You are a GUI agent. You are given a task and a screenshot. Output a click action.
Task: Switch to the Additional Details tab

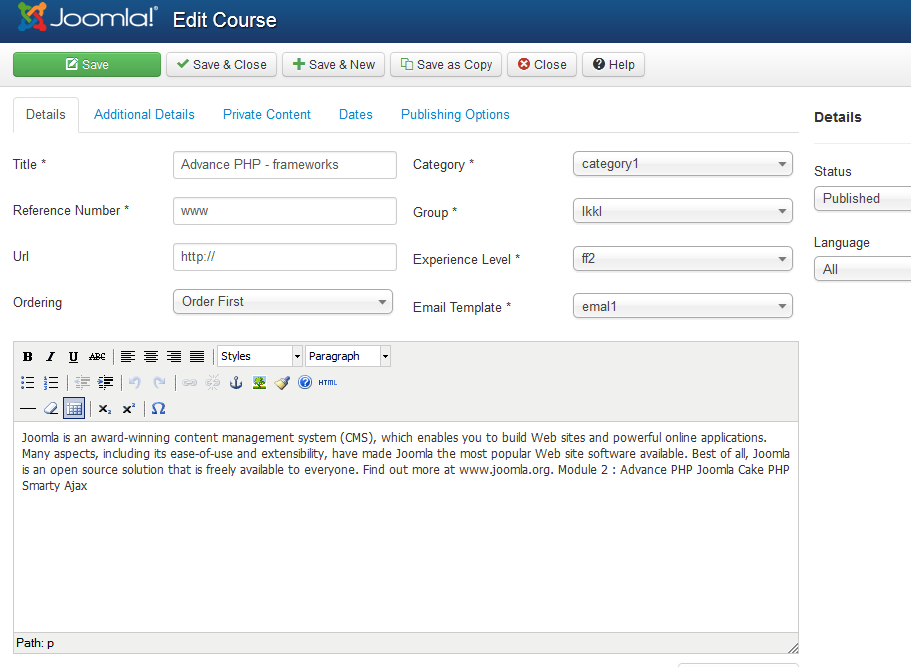click(x=144, y=115)
